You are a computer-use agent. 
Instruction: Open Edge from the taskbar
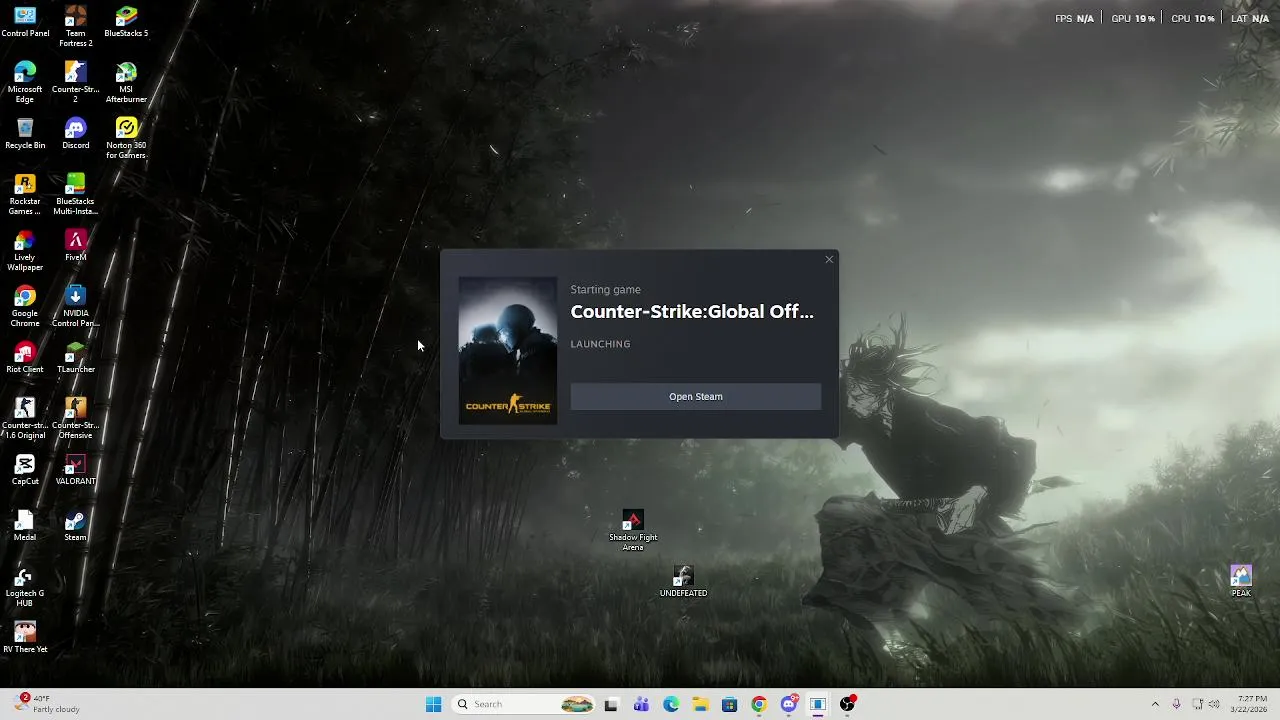click(671, 704)
